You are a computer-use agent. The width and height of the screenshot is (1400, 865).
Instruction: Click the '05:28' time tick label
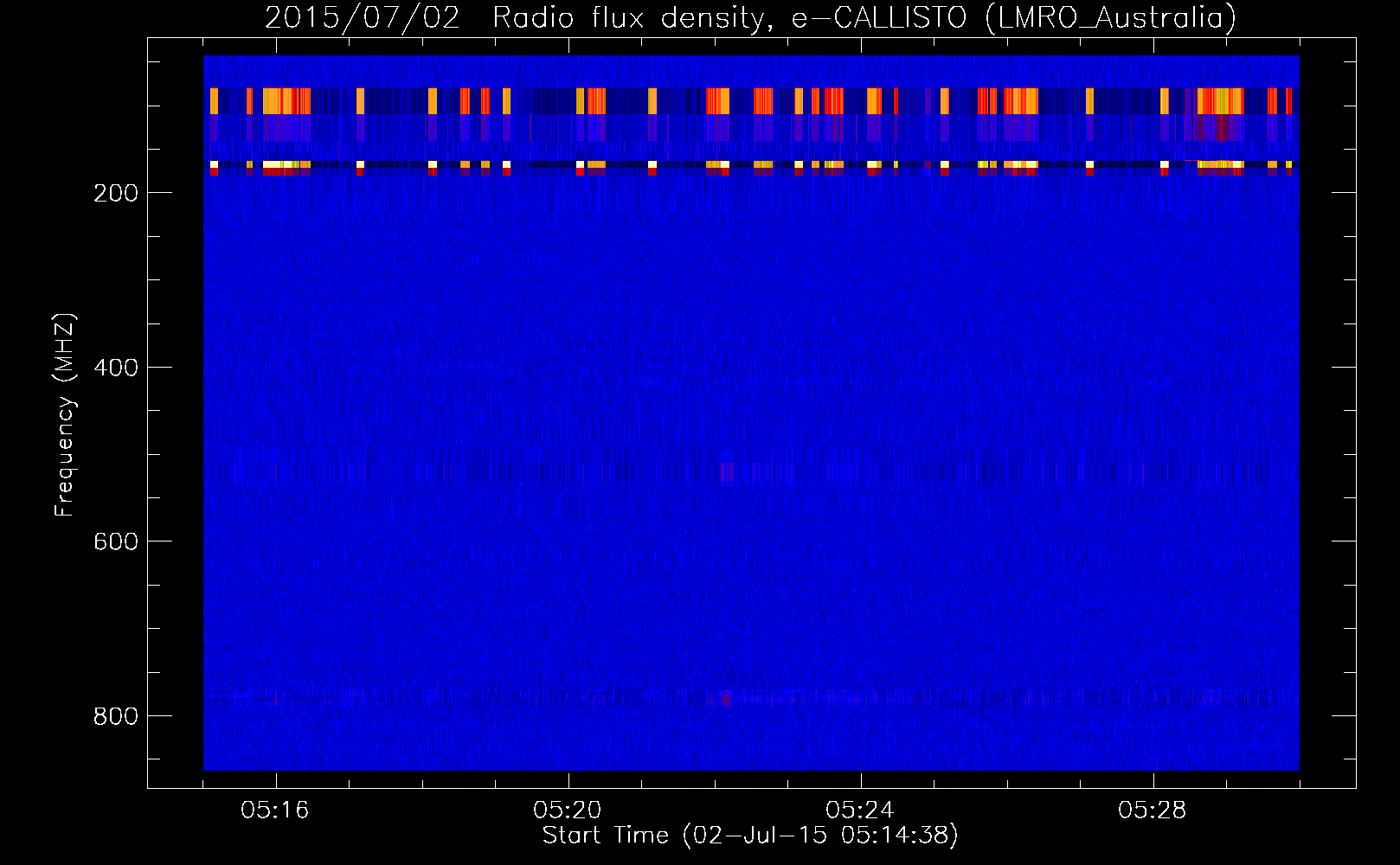[x=1153, y=811]
